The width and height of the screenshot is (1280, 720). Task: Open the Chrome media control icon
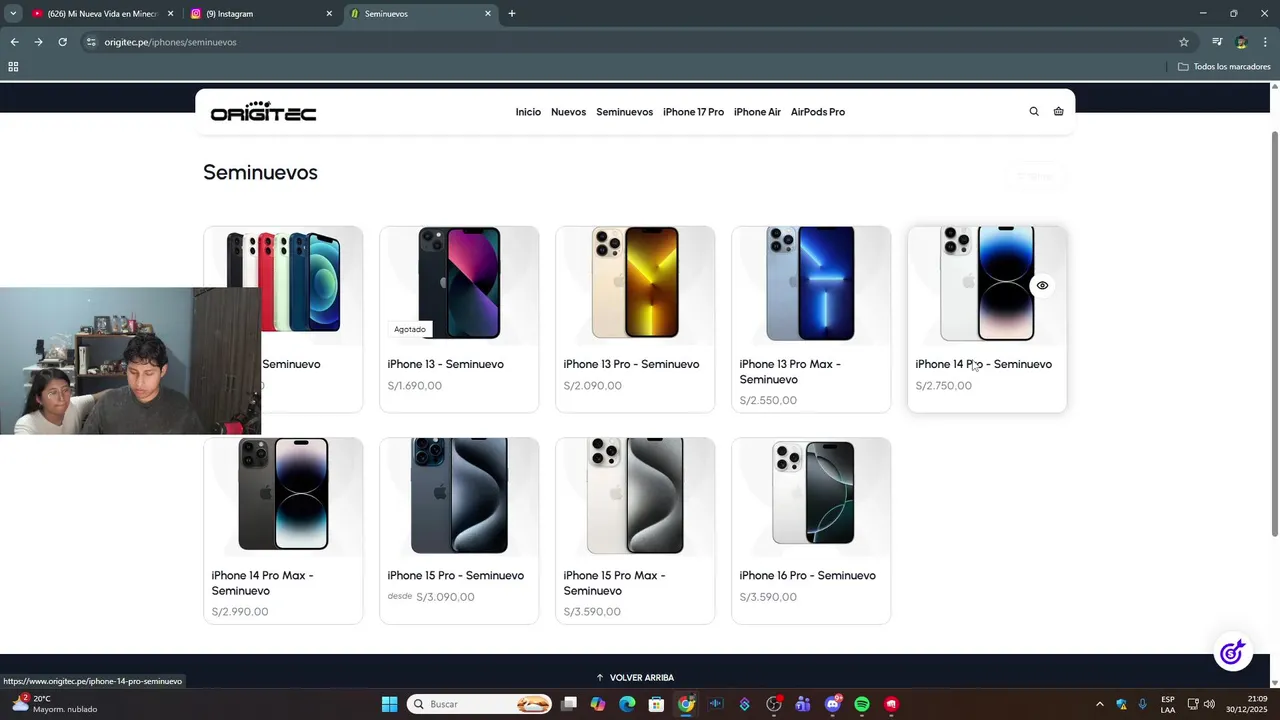(1217, 42)
